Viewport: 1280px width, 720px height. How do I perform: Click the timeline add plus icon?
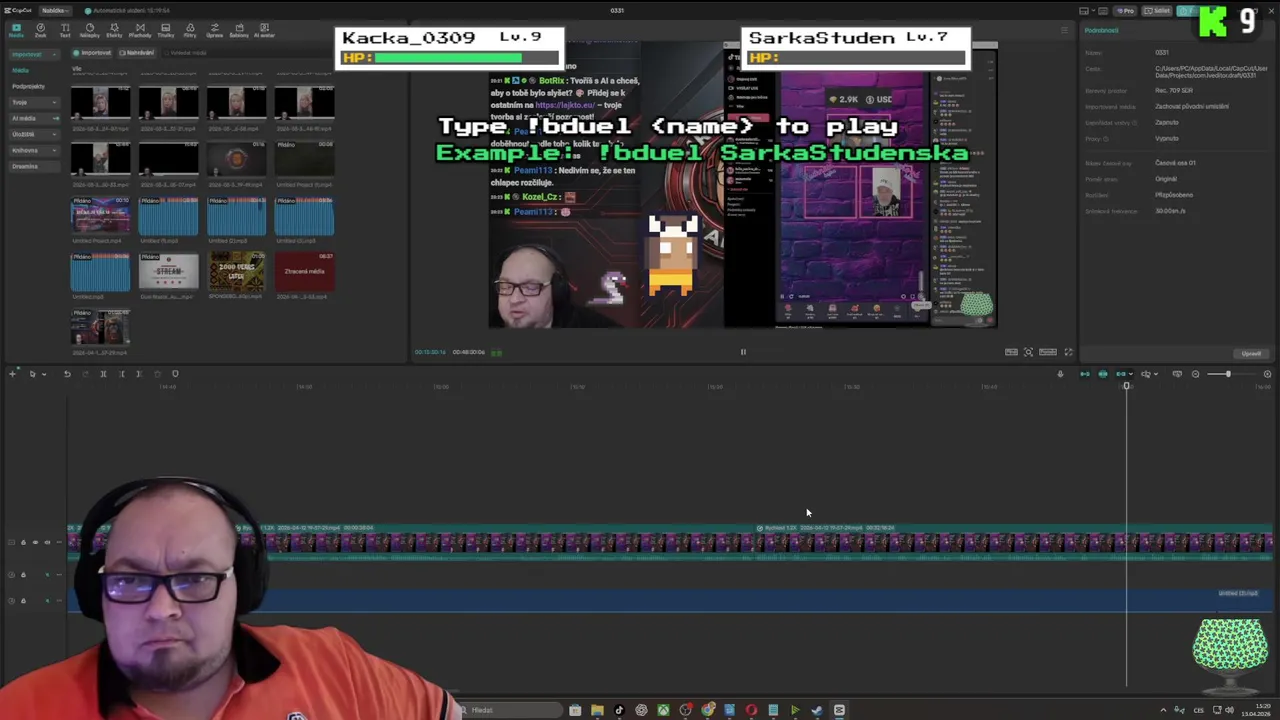12,374
